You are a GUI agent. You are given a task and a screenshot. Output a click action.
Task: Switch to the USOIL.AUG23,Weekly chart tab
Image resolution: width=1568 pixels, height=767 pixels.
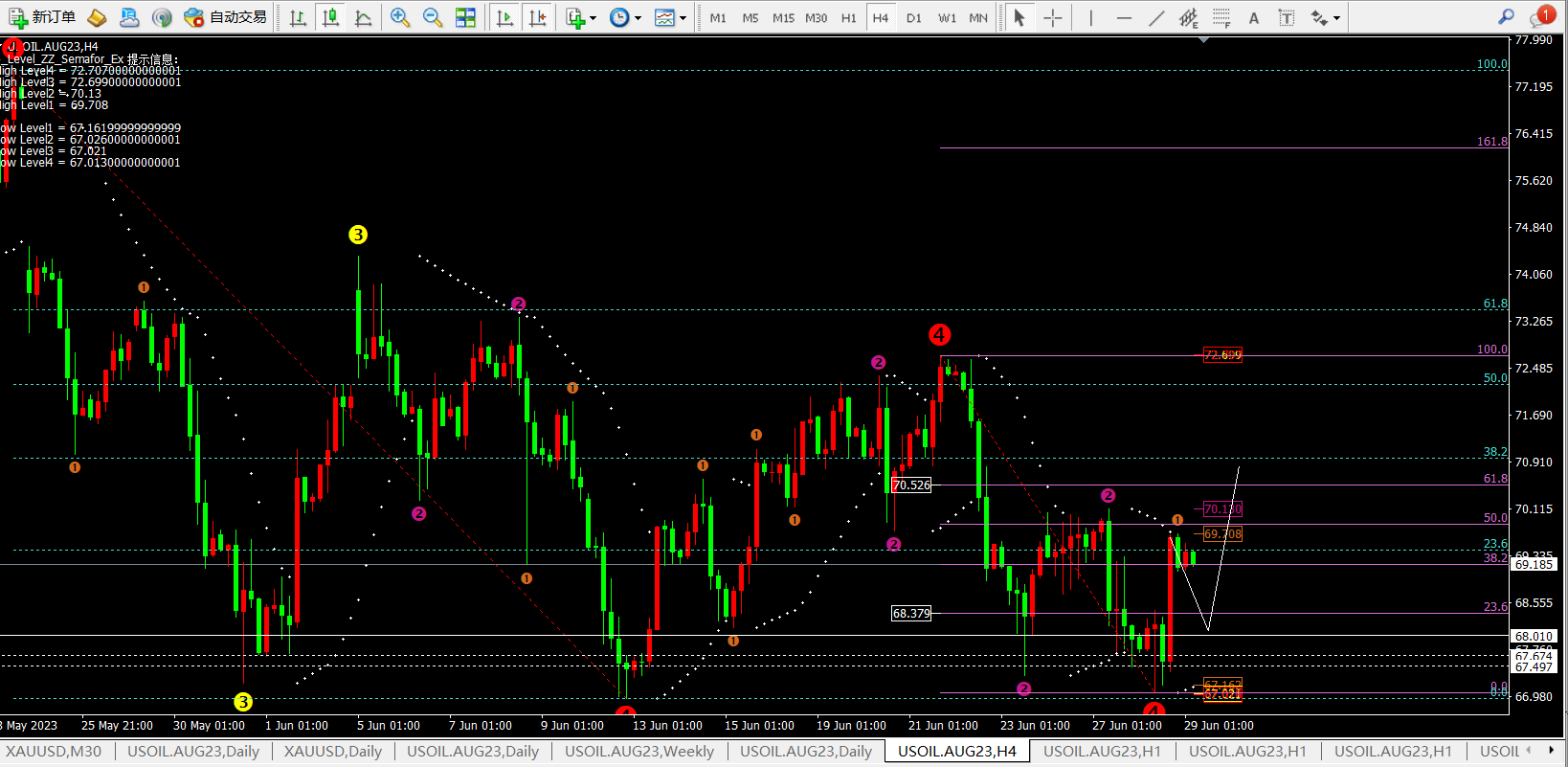639,752
